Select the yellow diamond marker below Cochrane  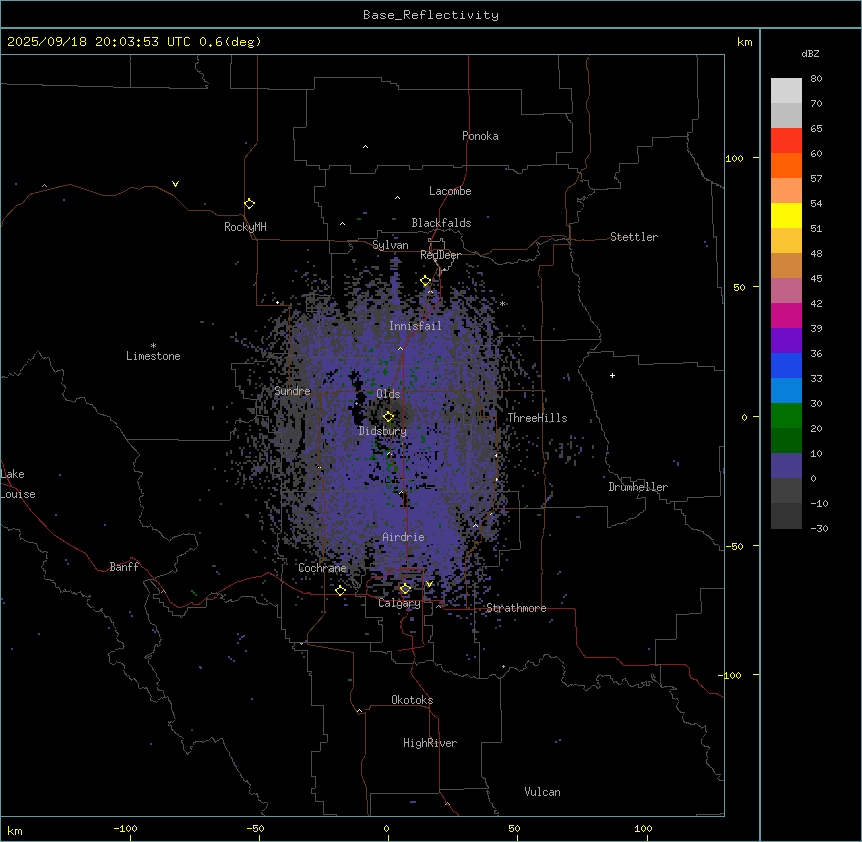click(x=340, y=590)
